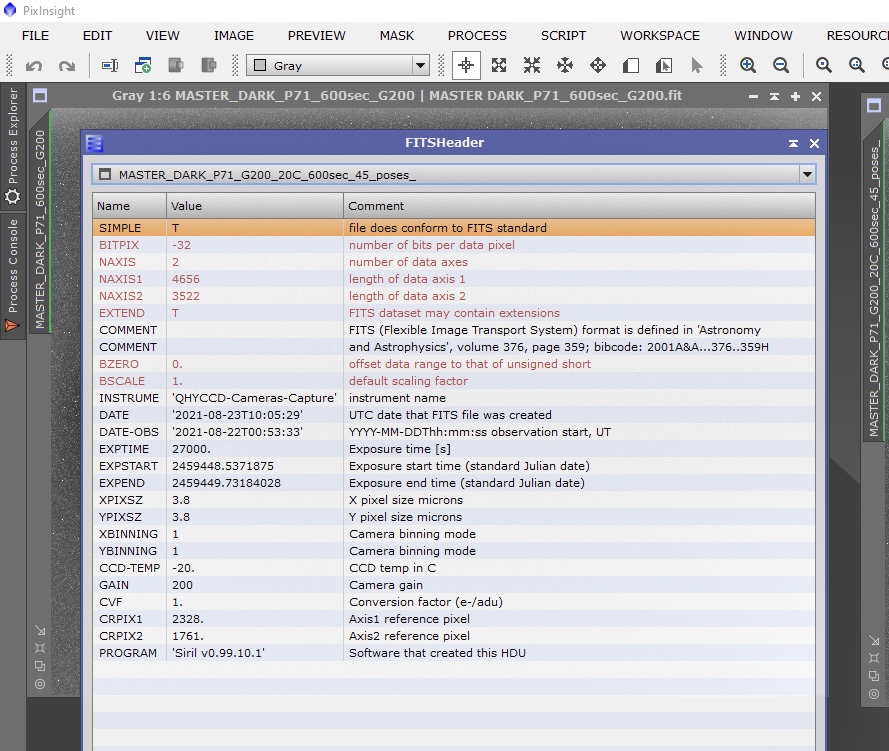This screenshot has width=889, height=751.
Task: Shade the FITSHeader dialog window
Action: click(x=793, y=143)
